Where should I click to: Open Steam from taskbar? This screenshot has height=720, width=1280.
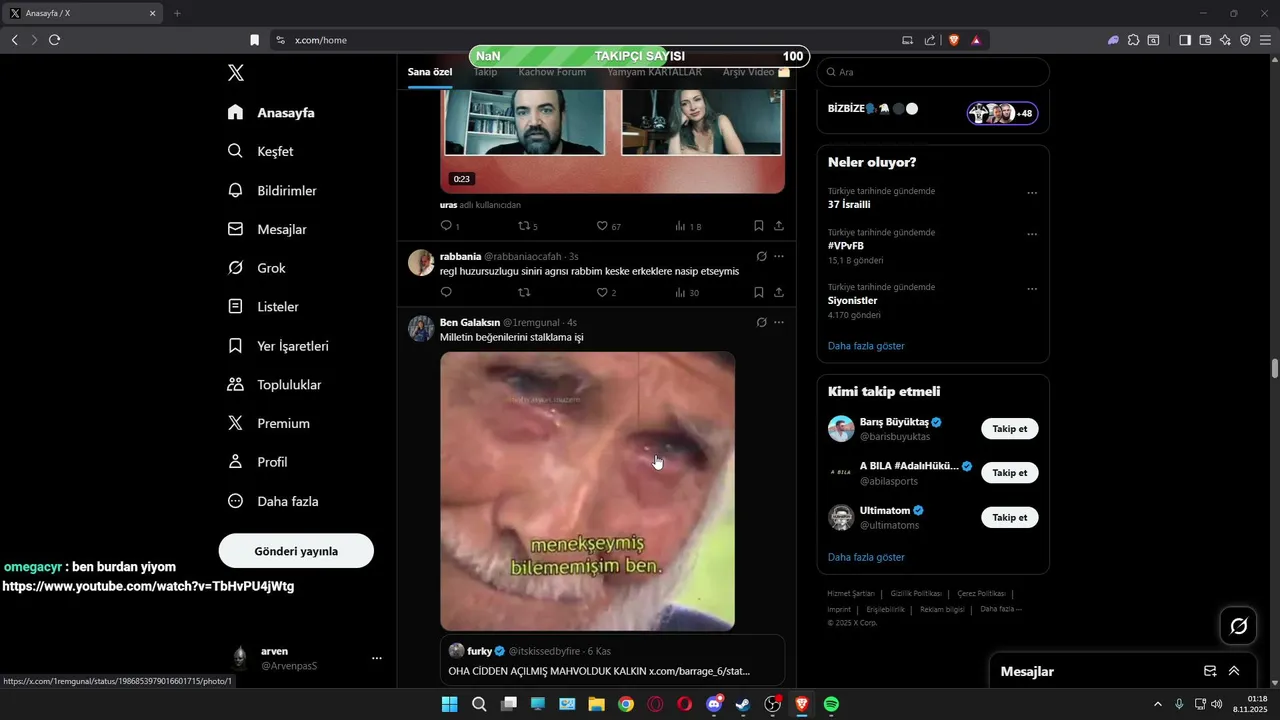(743, 704)
